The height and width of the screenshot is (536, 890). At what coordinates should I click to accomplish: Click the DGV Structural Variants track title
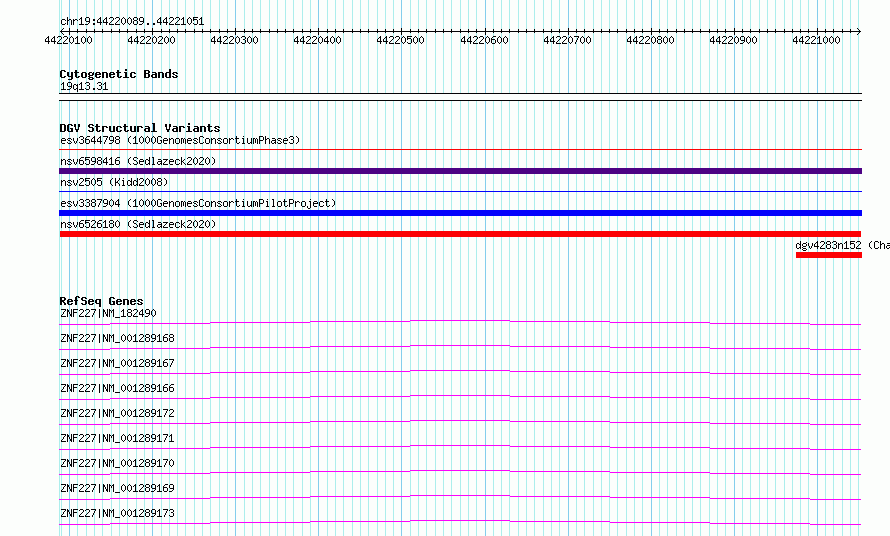(x=140, y=128)
